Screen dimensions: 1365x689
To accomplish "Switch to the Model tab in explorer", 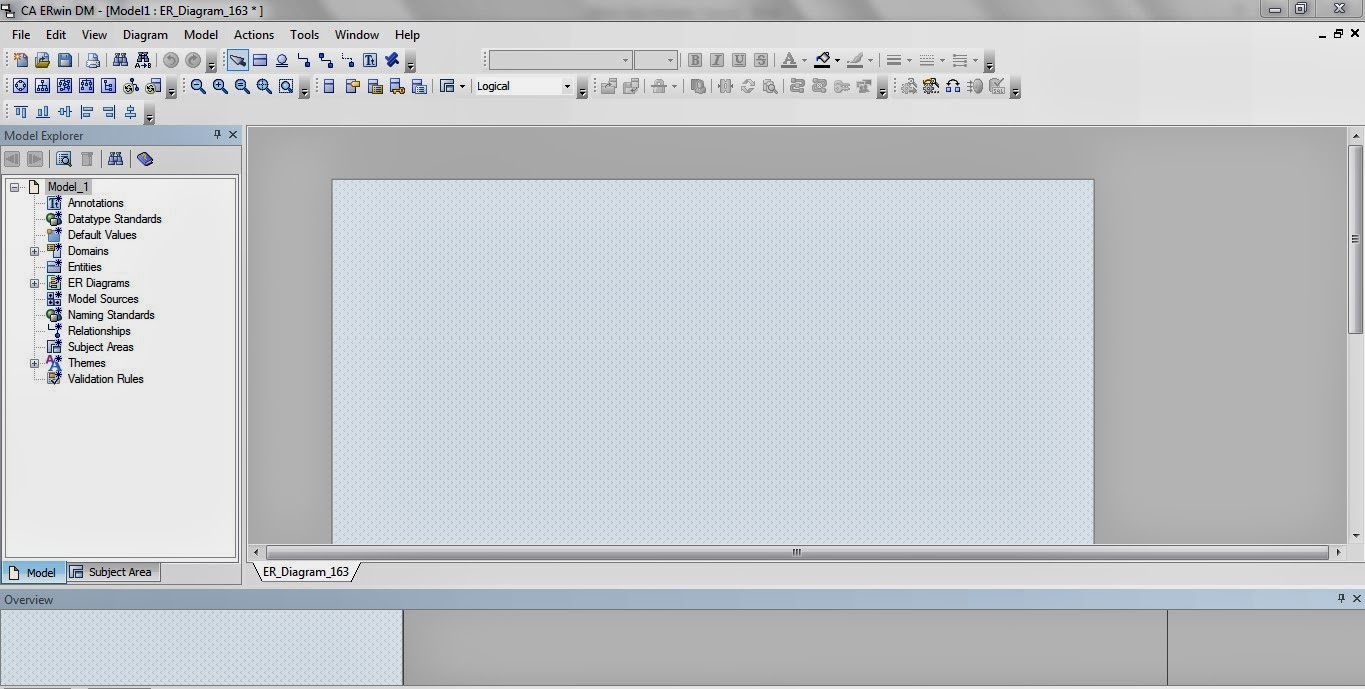I will pos(34,573).
